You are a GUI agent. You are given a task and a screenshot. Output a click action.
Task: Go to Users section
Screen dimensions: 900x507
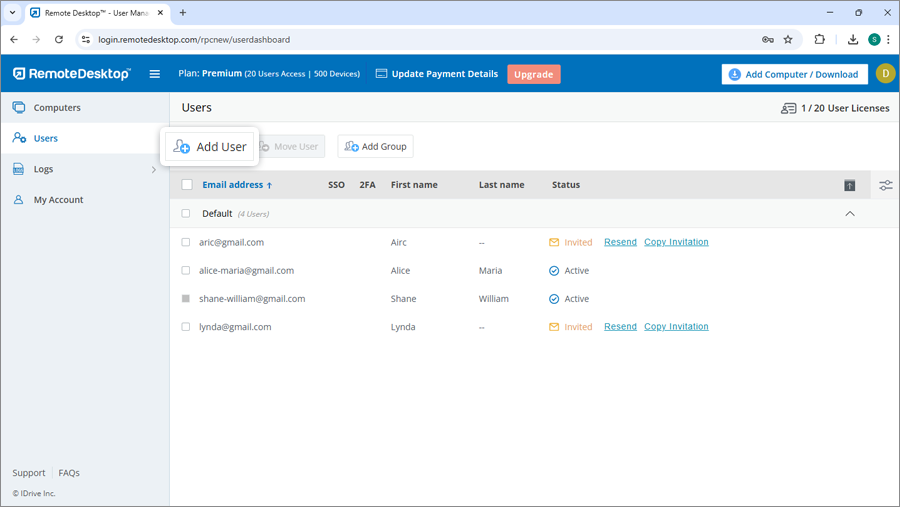tap(84, 138)
